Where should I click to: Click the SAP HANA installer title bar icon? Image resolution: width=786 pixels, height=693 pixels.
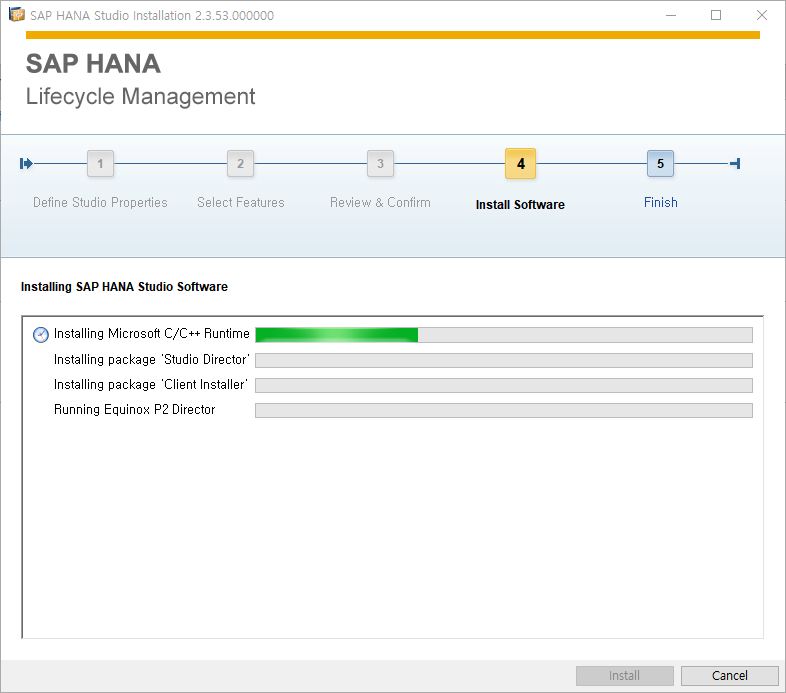[x=17, y=15]
